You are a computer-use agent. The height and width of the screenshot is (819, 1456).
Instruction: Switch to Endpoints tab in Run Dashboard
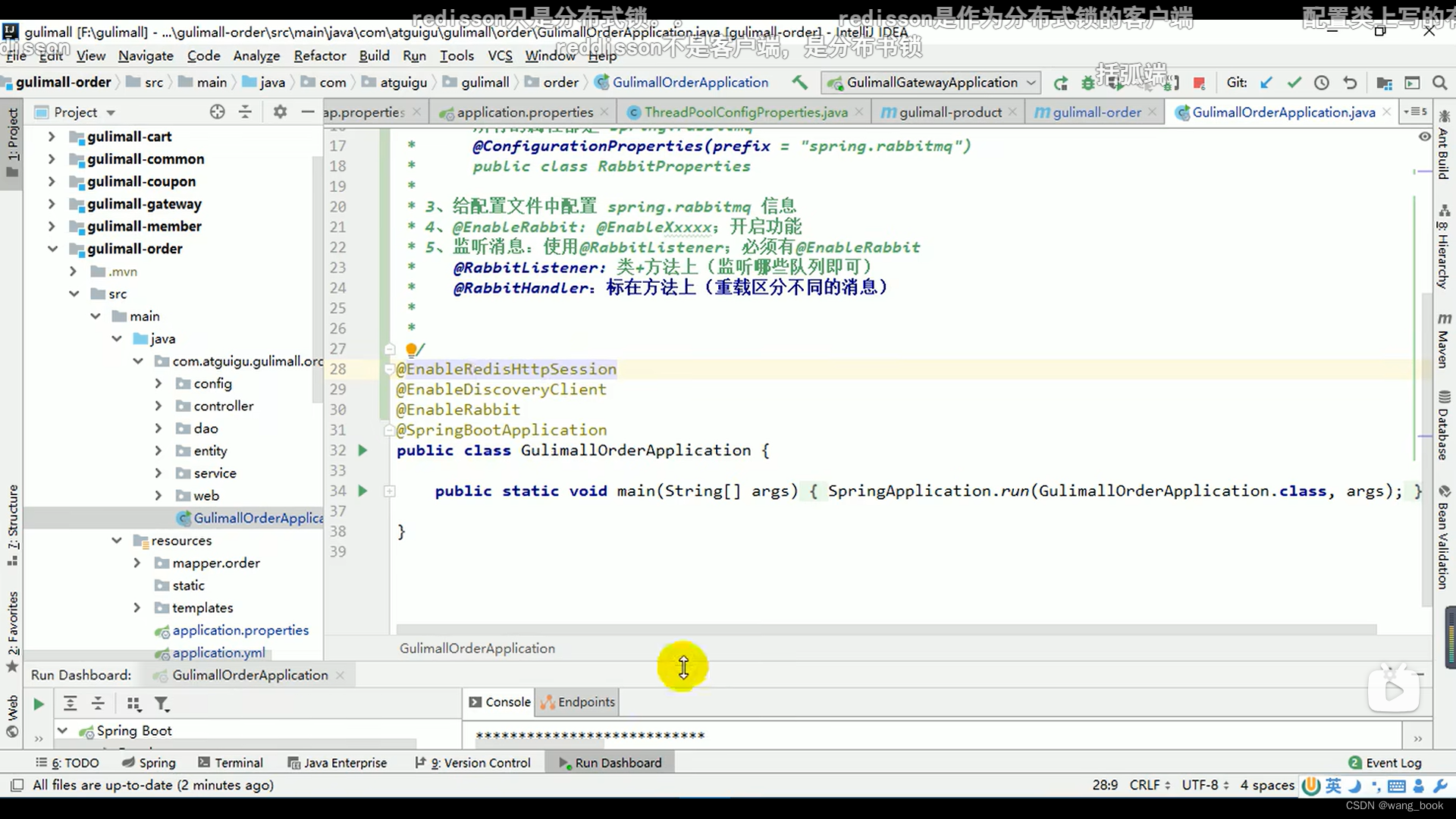(x=578, y=703)
